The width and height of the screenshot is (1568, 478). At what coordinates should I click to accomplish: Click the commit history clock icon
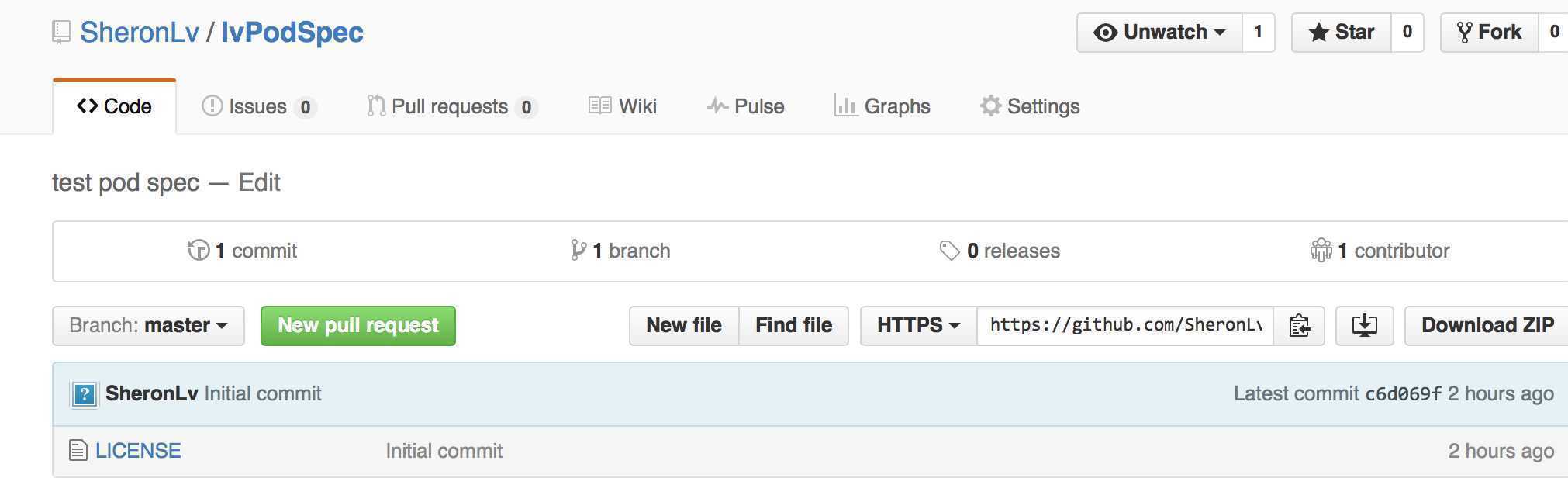[x=199, y=250]
